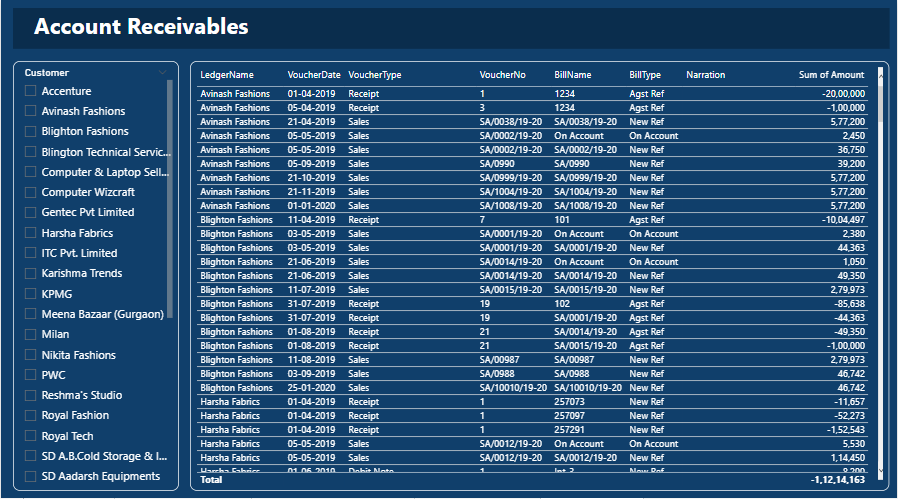Sort by the VoucherDate column header
The image size is (898, 499).
[x=314, y=74]
